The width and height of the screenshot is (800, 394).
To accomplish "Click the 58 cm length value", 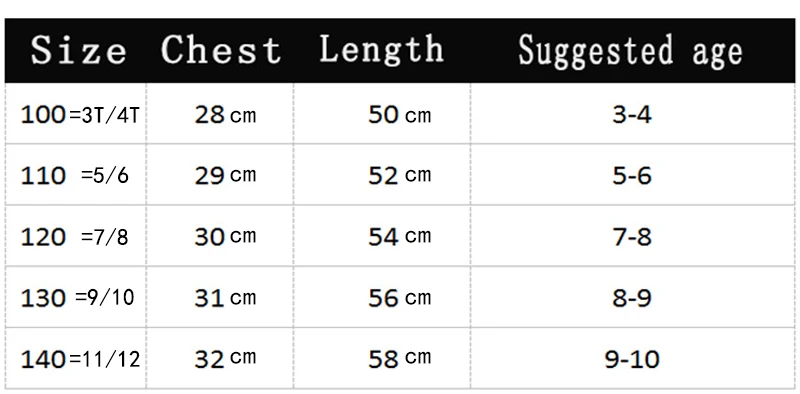I will click(399, 359).
